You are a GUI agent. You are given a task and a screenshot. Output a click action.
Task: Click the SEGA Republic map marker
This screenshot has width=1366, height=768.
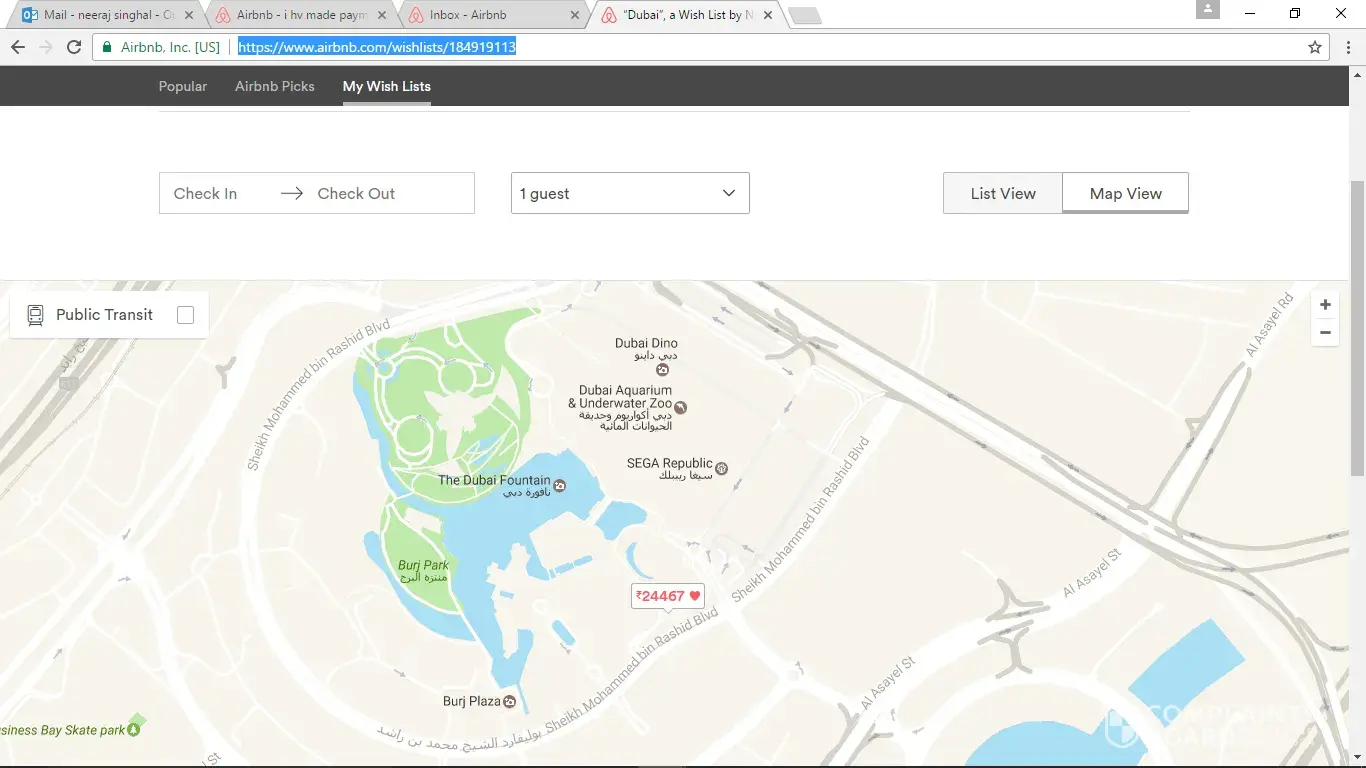(x=722, y=468)
